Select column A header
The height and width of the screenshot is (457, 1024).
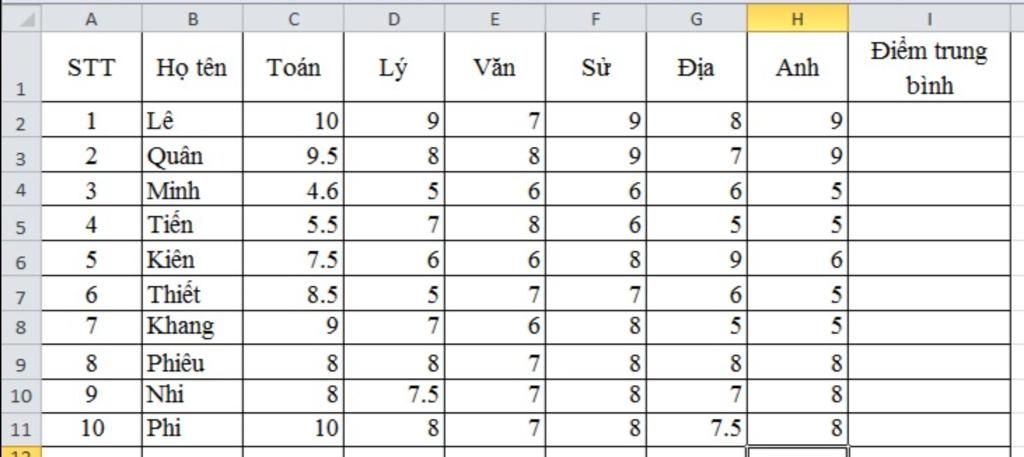[x=91, y=18]
